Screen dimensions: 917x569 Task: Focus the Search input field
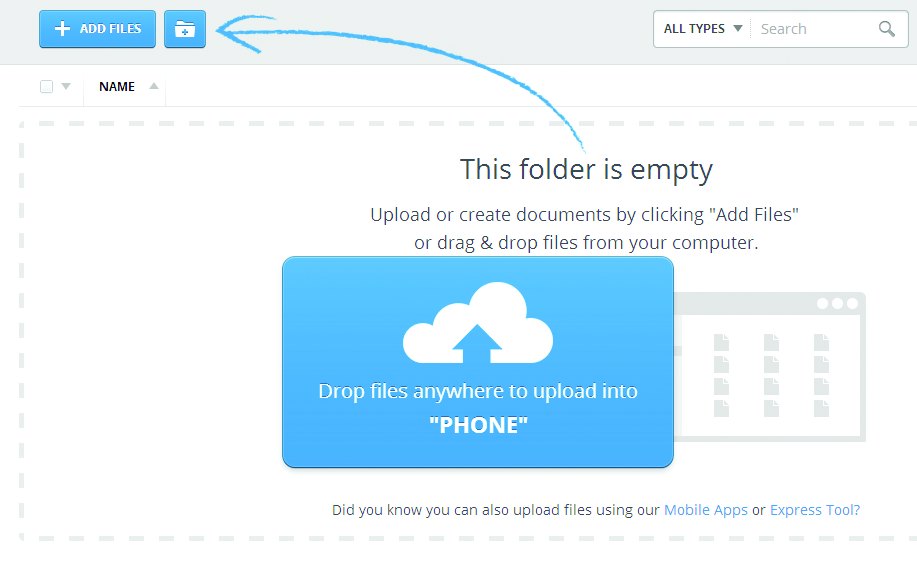point(813,29)
